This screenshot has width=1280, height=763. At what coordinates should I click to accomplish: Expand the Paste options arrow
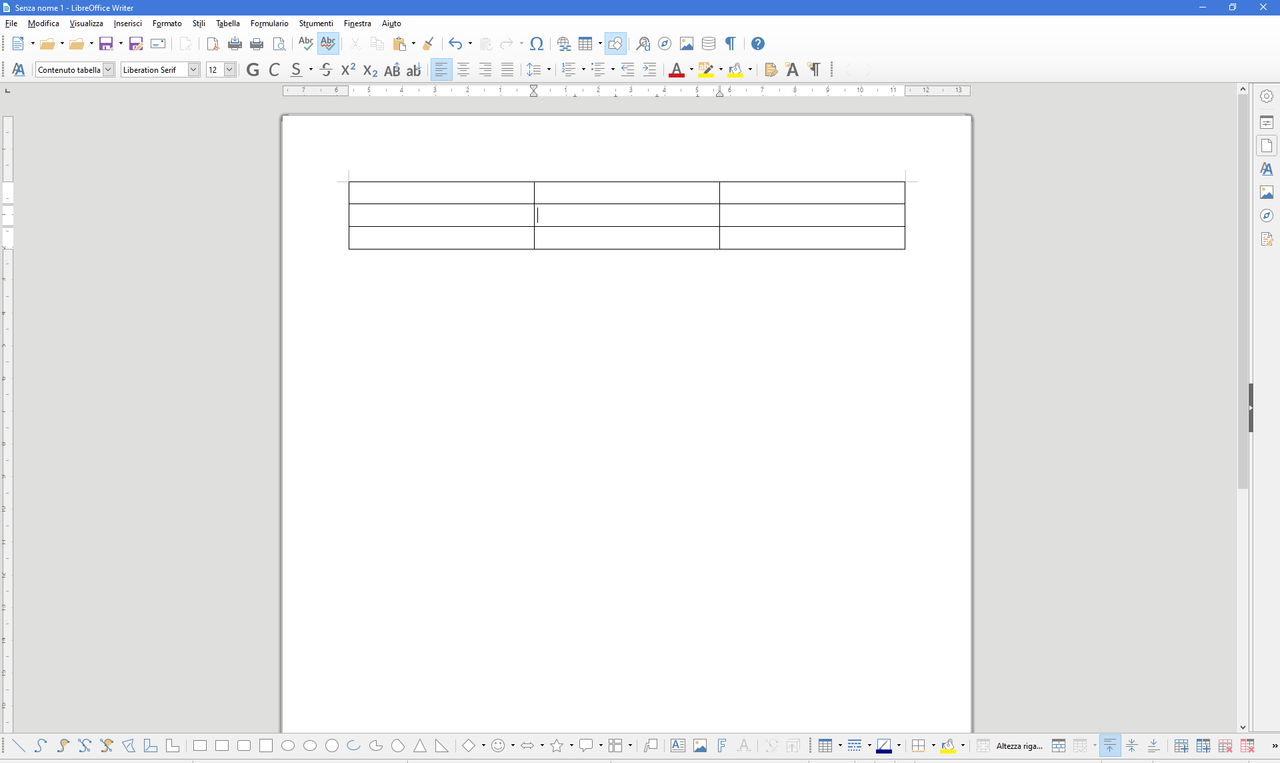[413, 44]
